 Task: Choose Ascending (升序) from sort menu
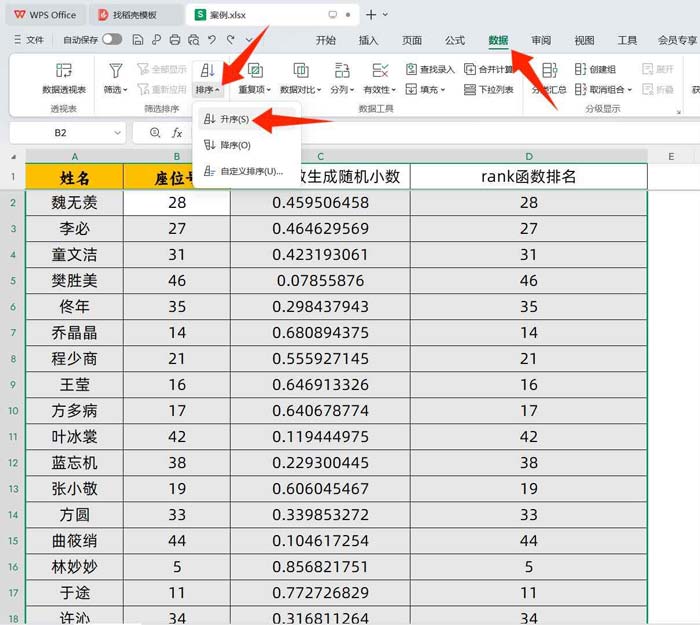[x=247, y=119]
